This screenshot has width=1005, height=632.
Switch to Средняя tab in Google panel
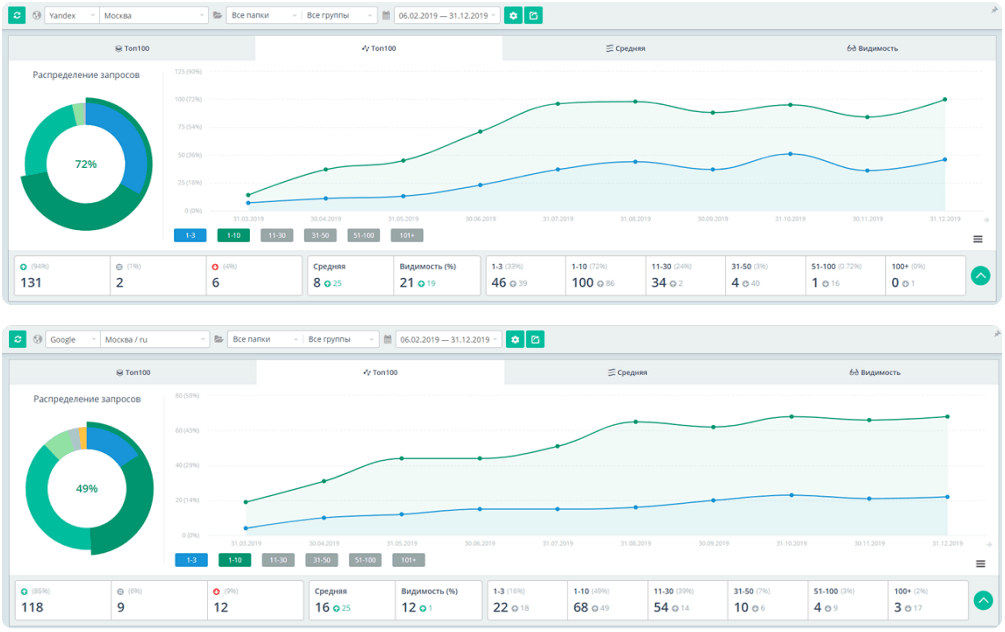coord(627,372)
